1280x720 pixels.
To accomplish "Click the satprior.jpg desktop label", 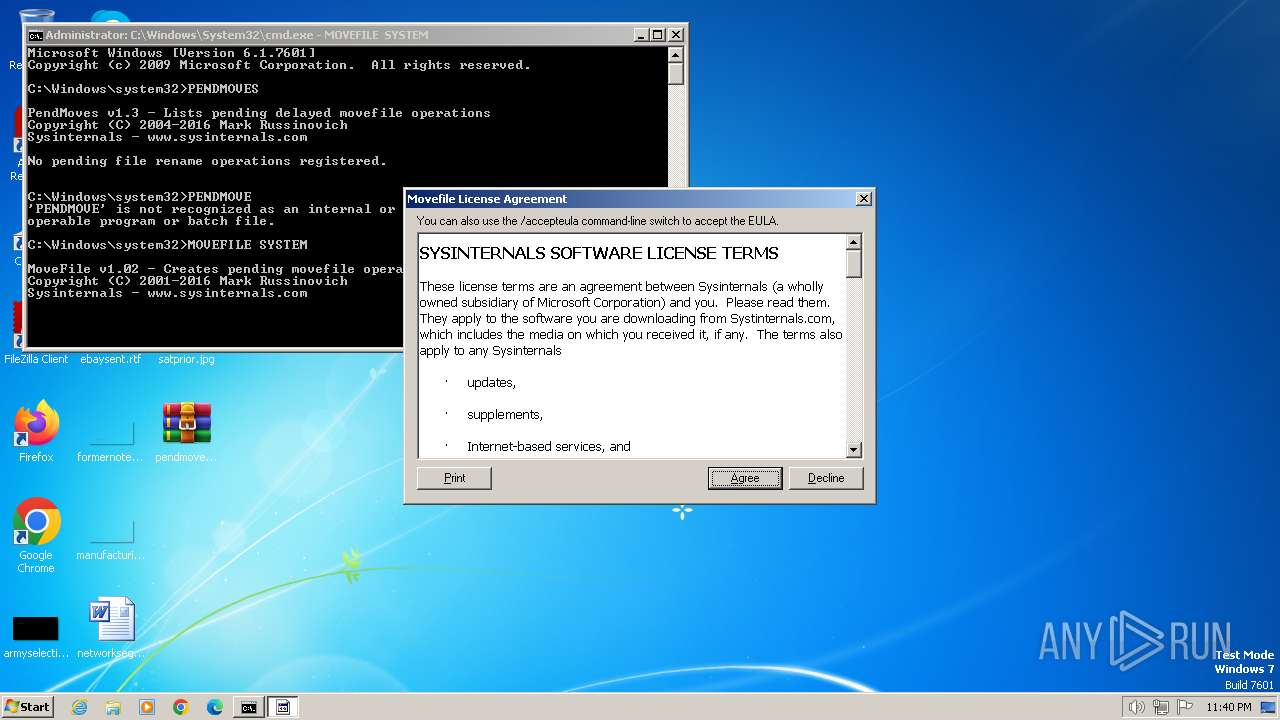I will coord(186,359).
